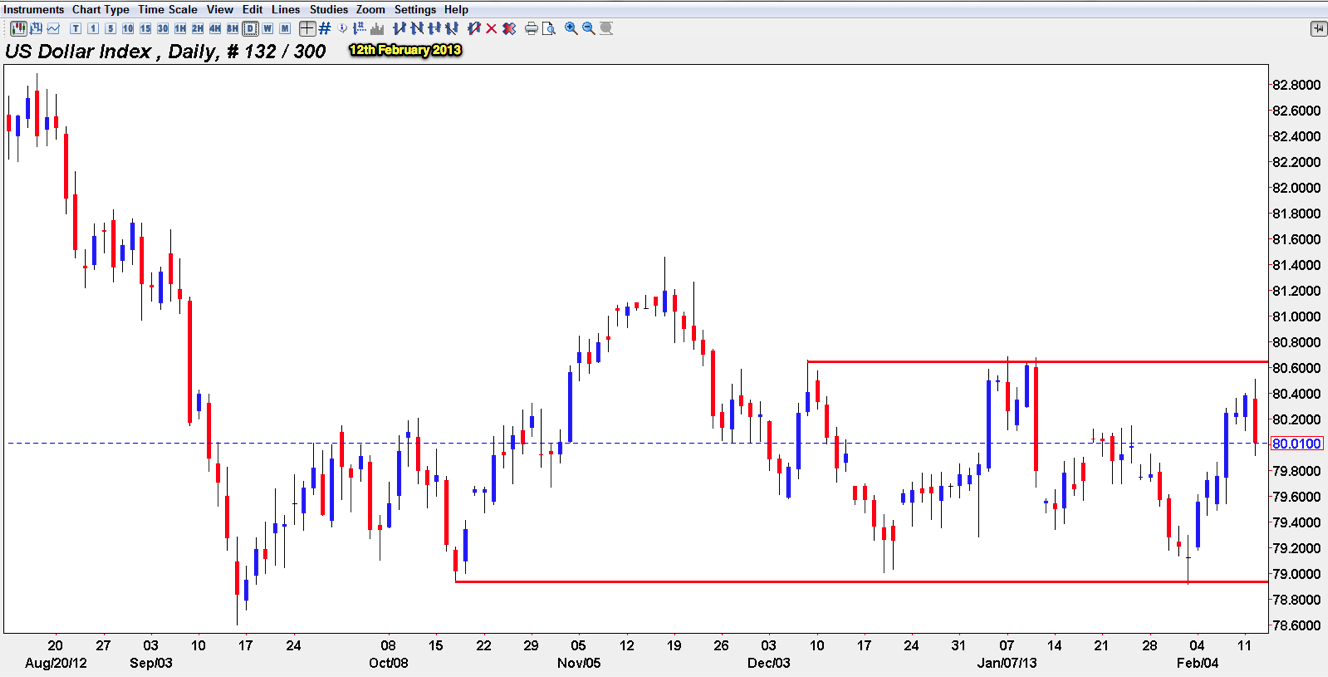The width and height of the screenshot is (1328, 677).
Task: Open the Help menu
Action: click(x=456, y=9)
